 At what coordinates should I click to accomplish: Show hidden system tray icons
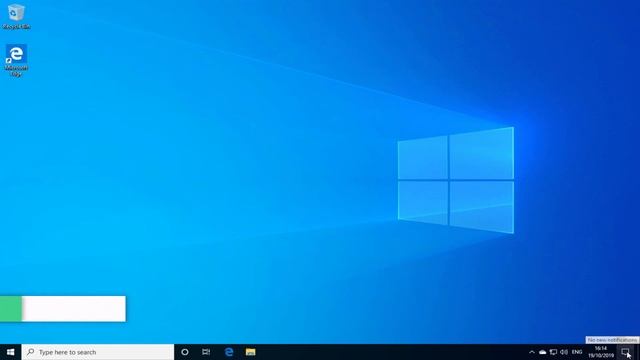531,352
